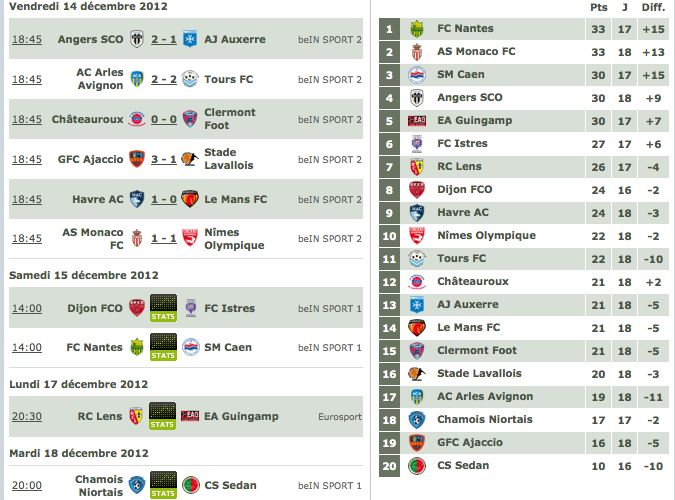The height and width of the screenshot is (500, 675).
Task: Open Angers SCO 2 - 1 score link
Action: [164, 39]
